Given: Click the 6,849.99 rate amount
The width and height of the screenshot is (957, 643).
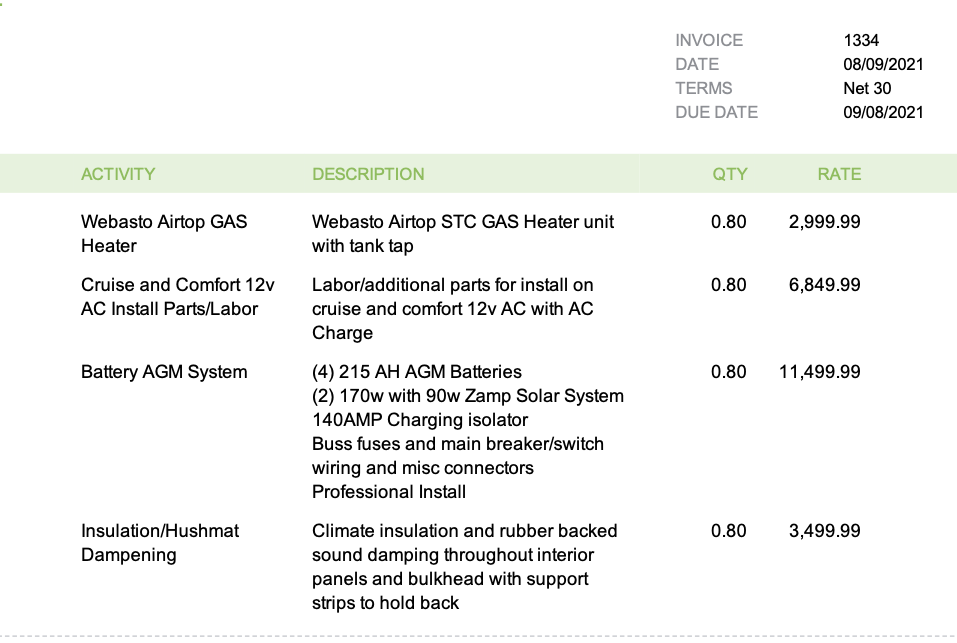Looking at the screenshot, I should click(824, 285).
